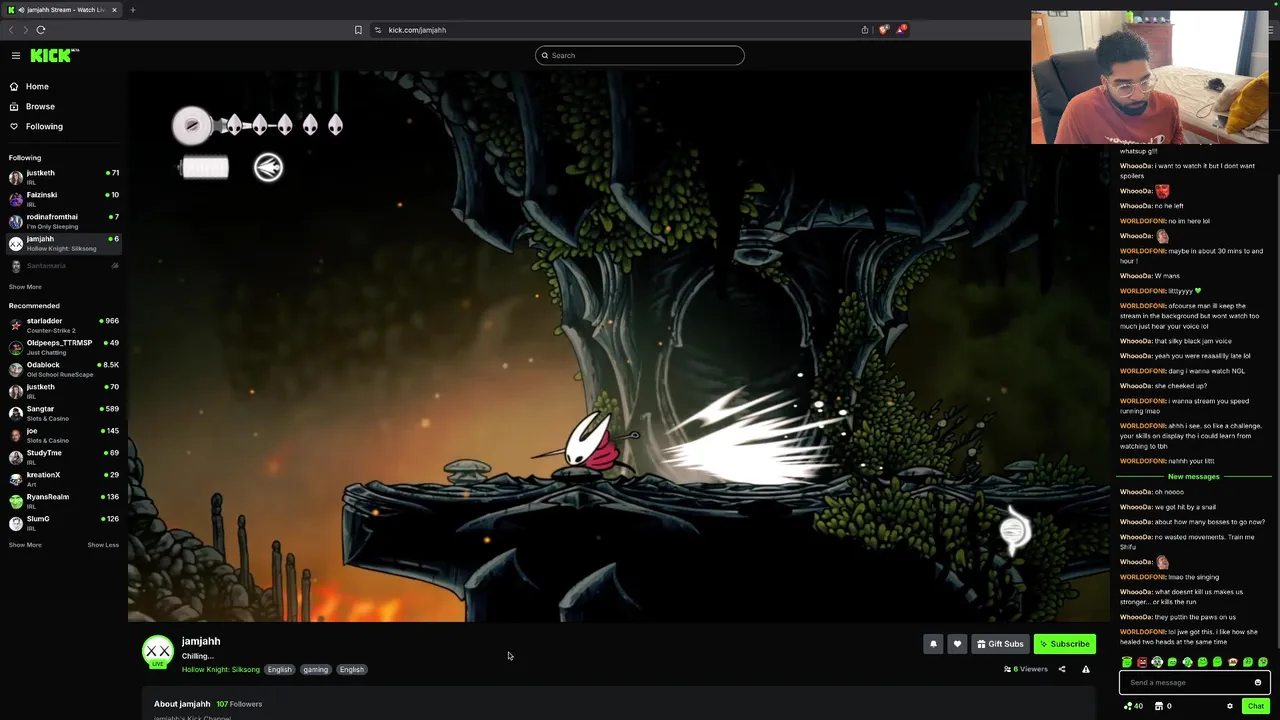
Task: Open the 6 Viewers list
Action: 1026,669
